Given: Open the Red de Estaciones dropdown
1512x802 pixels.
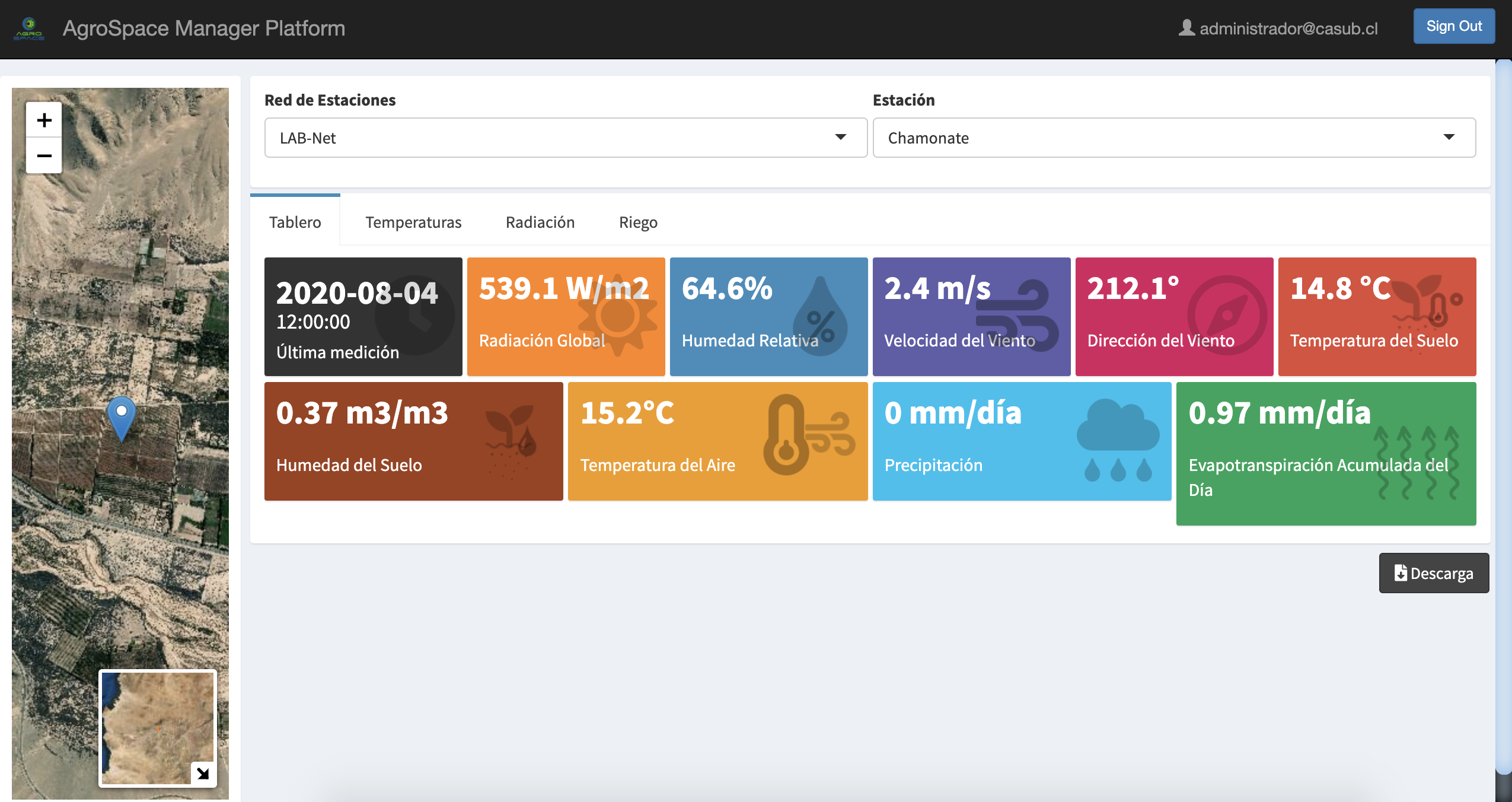Looking at the screenshot, I should tap(565, 138).
